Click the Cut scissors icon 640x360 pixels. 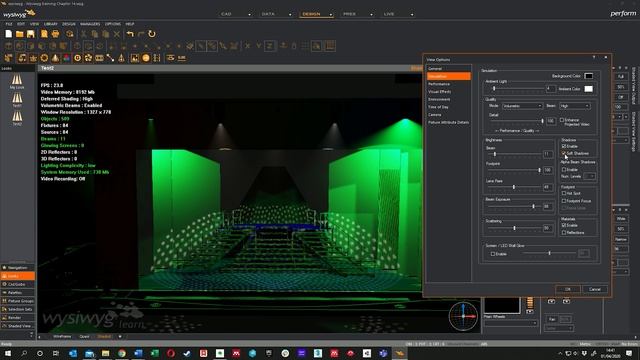(84, 34)
